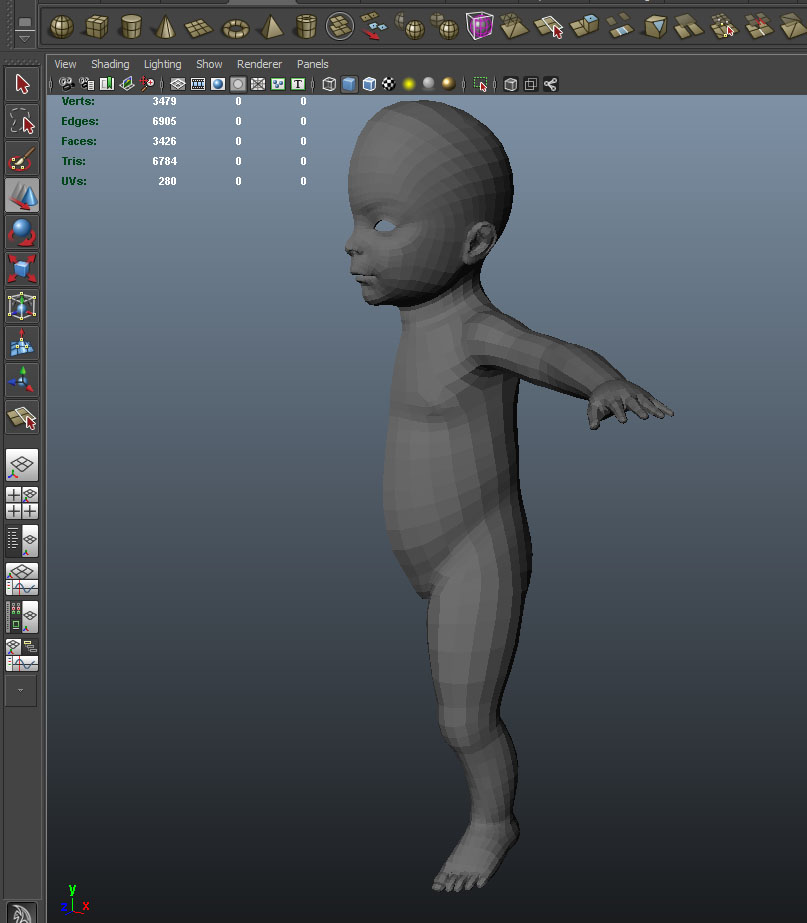
Task: Create a polygon cylinder from shelf
Action: click(x=131, y=26)
